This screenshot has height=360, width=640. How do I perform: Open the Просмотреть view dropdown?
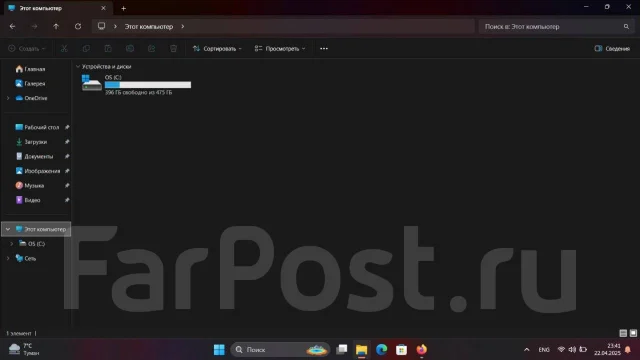280,49
